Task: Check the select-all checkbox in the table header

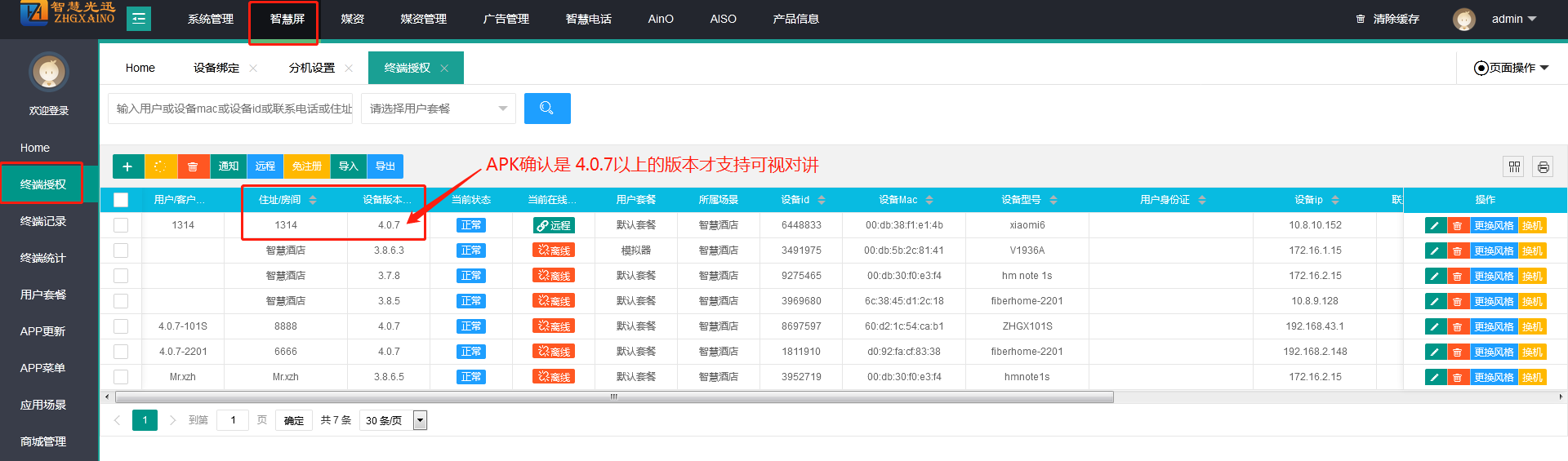Action: (x=121, y=200)
